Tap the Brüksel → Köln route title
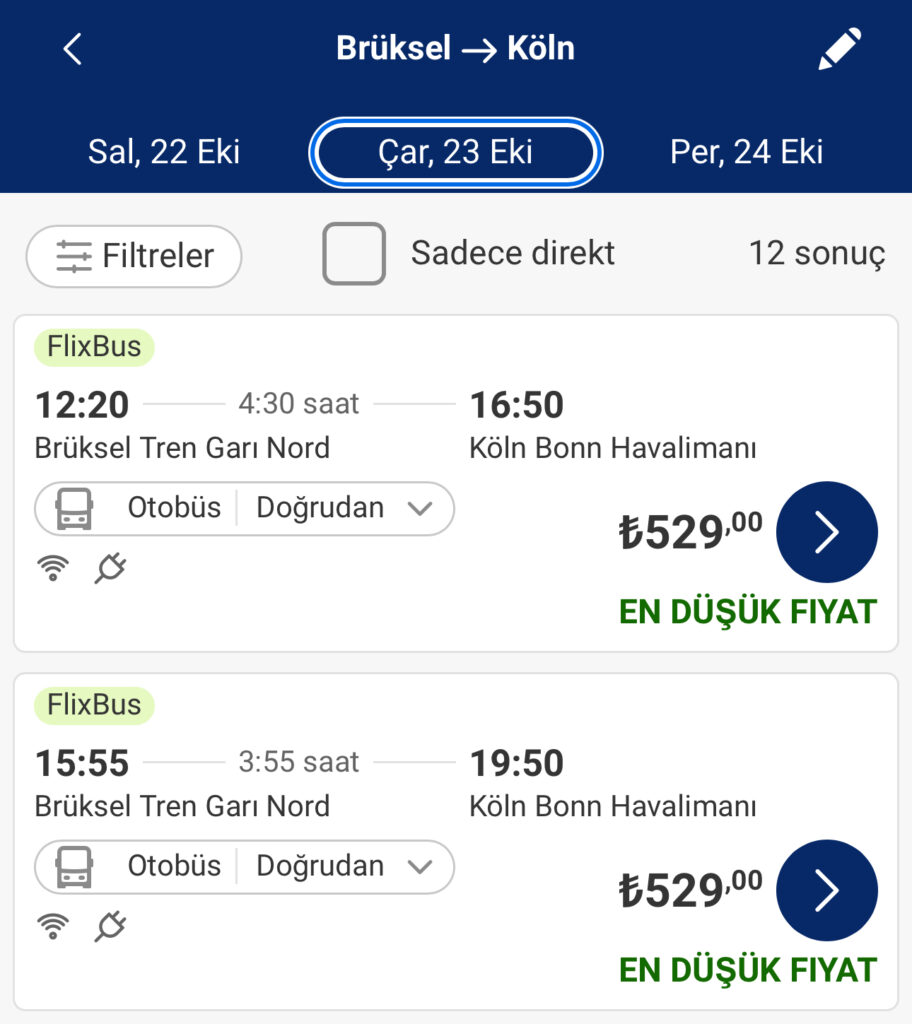This screenshot has width=912, height=1024. pos(456,49)
